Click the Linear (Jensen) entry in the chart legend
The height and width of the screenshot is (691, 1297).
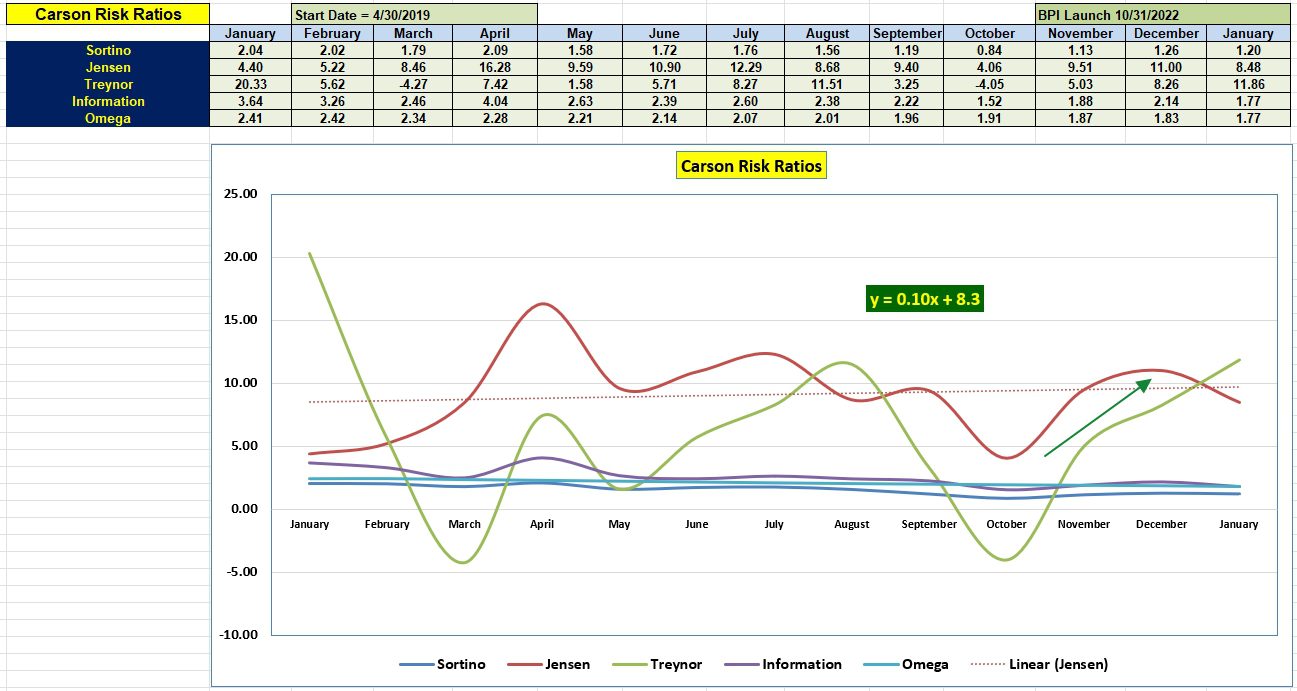[1039, 664]
